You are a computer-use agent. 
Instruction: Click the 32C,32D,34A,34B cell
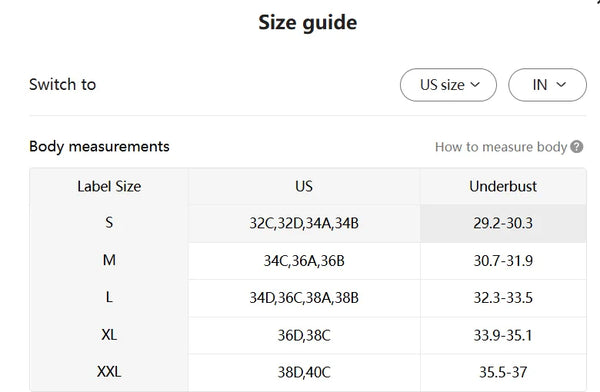click(304, 223)
